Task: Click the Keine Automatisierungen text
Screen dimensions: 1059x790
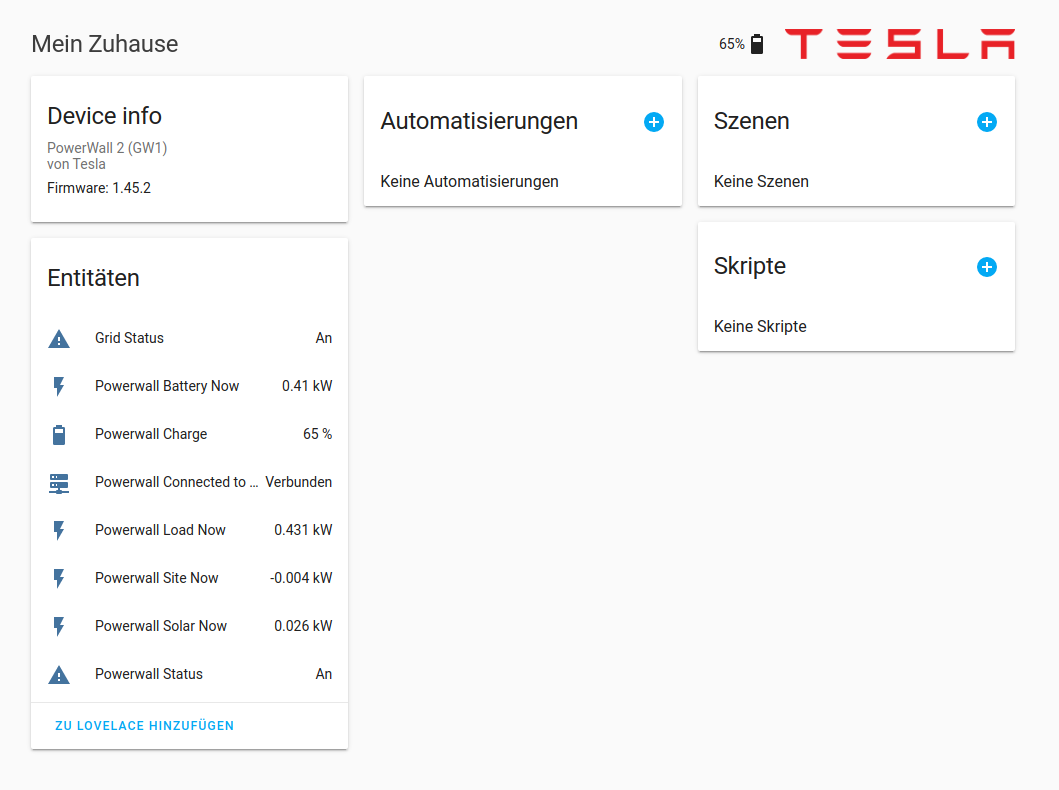Action: coord(469,182)
